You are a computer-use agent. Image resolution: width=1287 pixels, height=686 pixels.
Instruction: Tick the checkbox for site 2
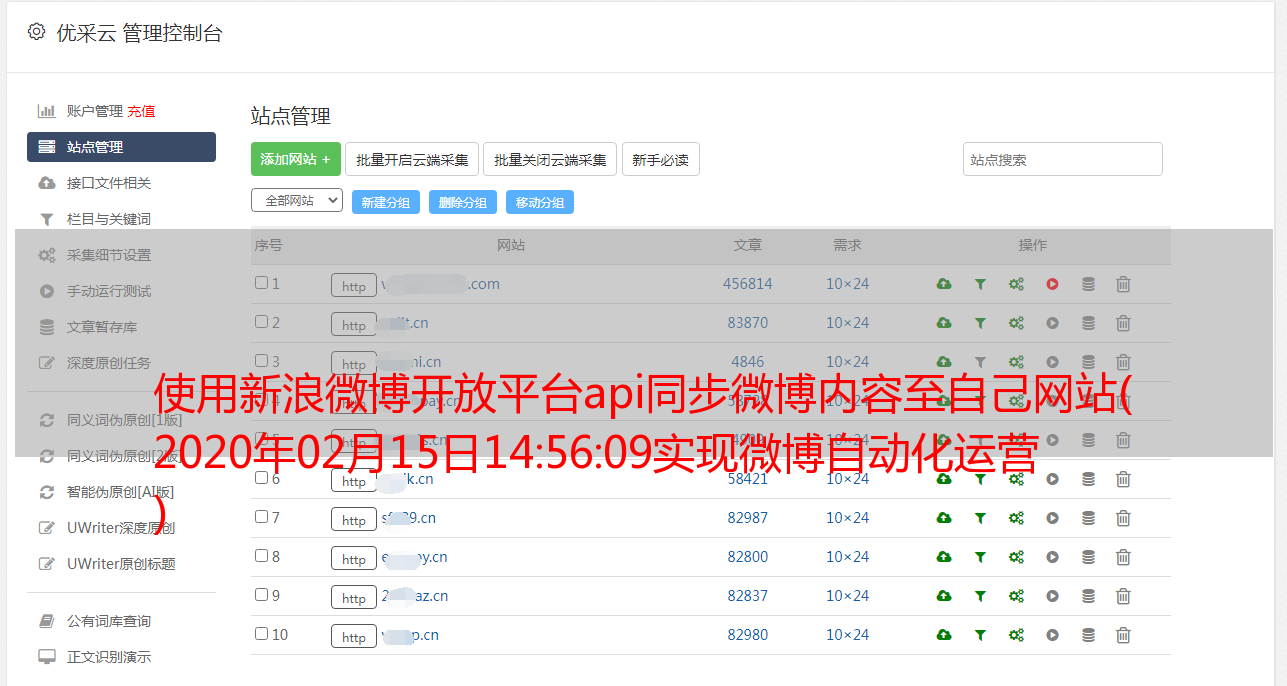pos(261,322)
